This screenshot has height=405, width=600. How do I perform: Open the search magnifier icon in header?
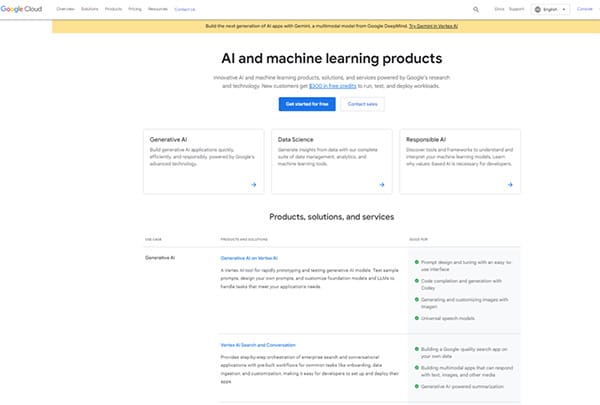[476, 9]
